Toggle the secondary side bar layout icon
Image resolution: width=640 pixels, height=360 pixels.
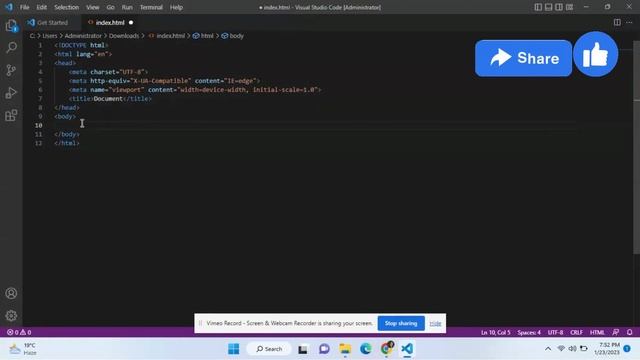559,7
